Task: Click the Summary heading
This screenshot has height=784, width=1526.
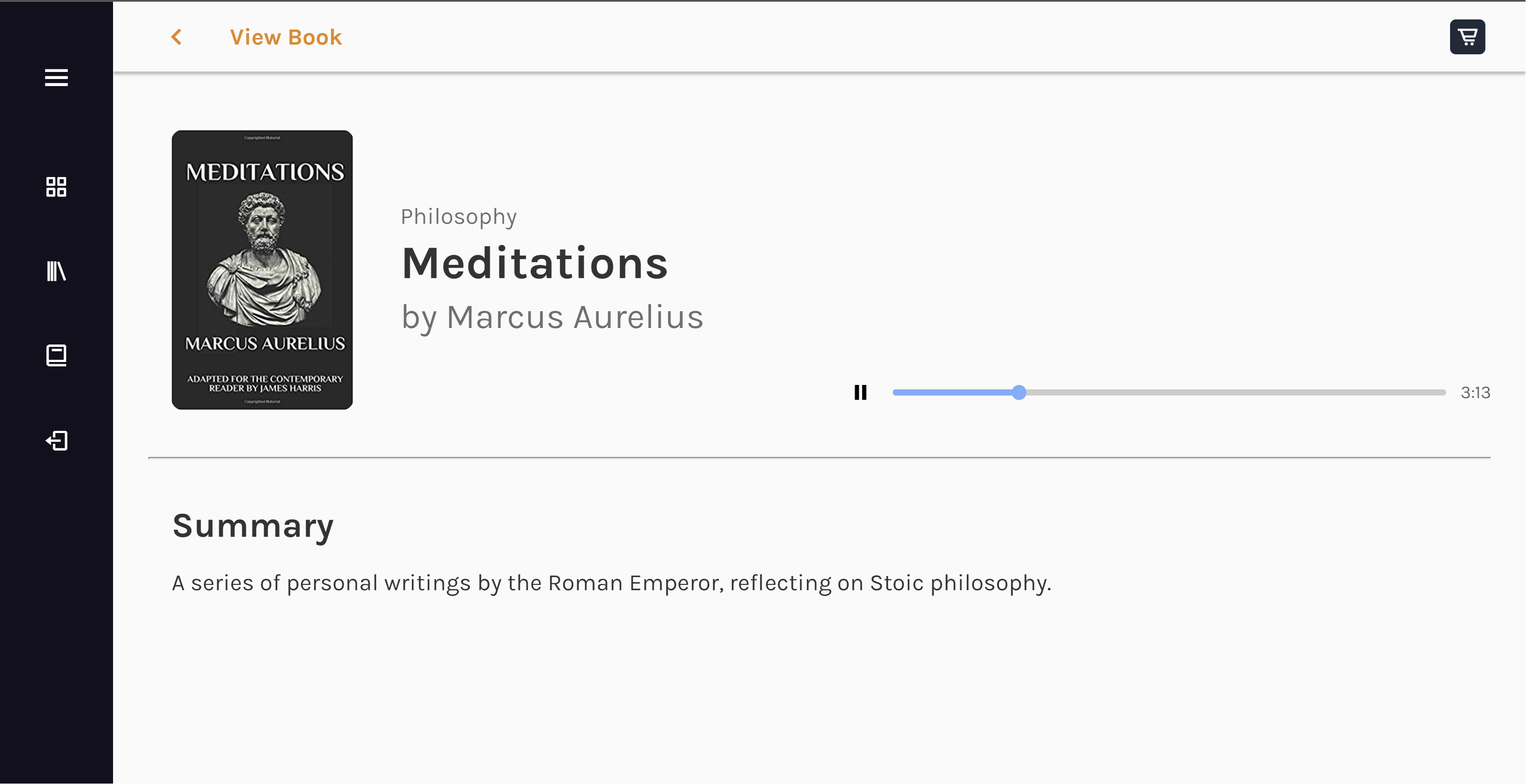Action: pos(253,526)
